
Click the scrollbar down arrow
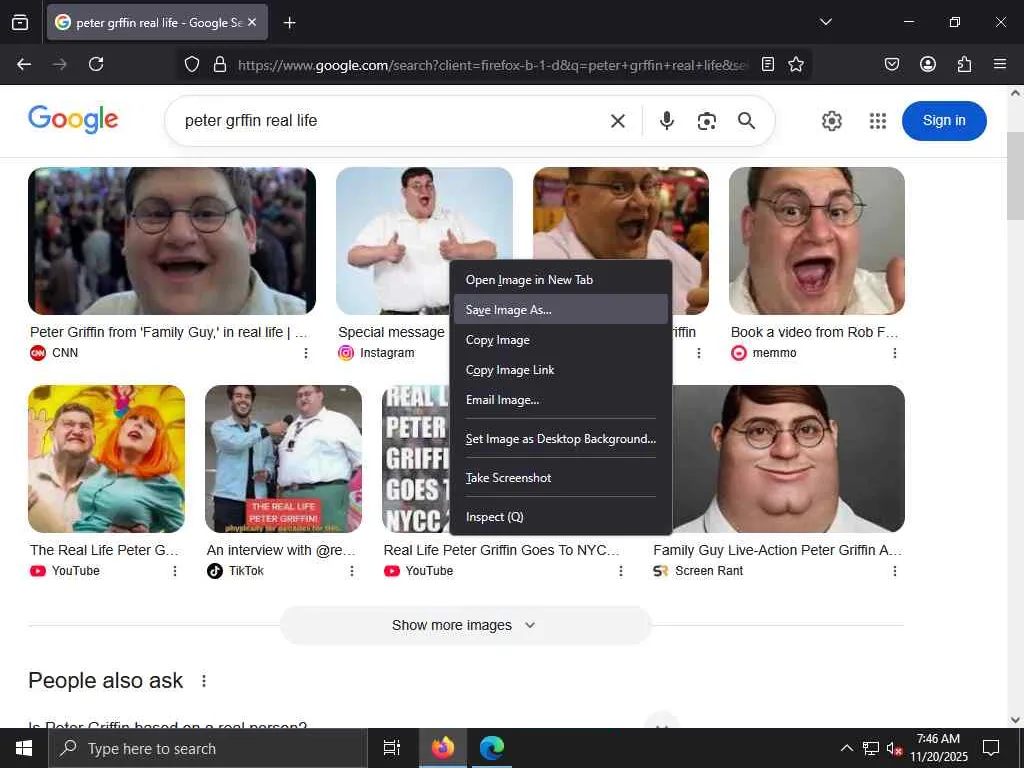coord(1015,720)
